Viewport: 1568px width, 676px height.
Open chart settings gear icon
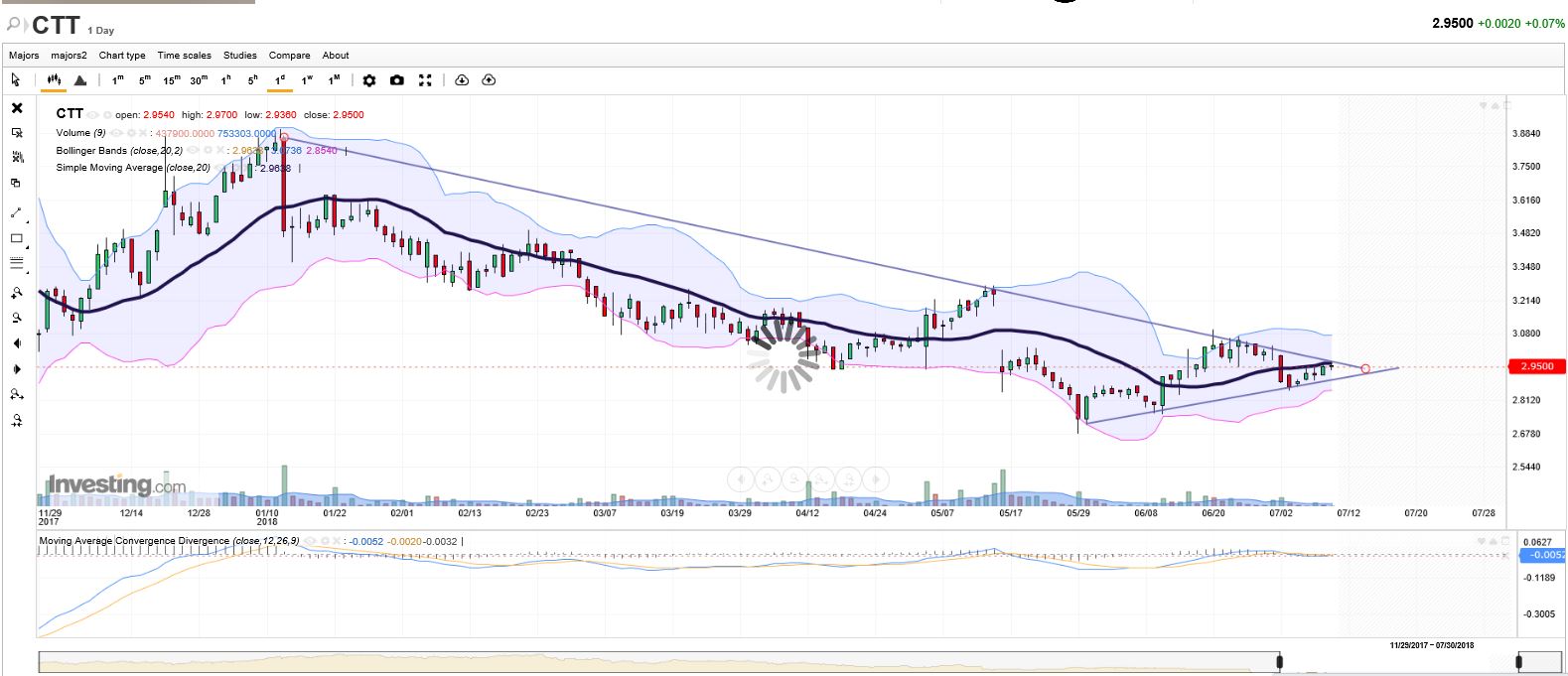click(x=369, y=80)
